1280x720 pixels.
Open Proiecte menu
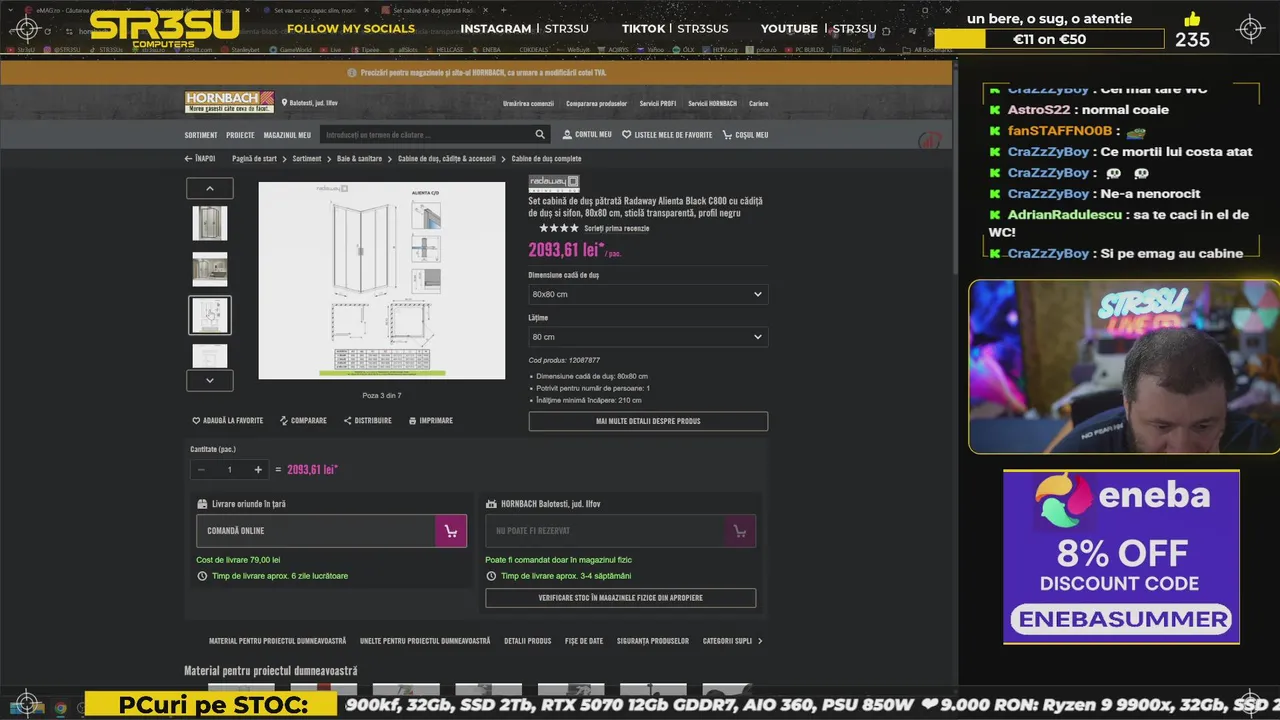pos(240,135)
